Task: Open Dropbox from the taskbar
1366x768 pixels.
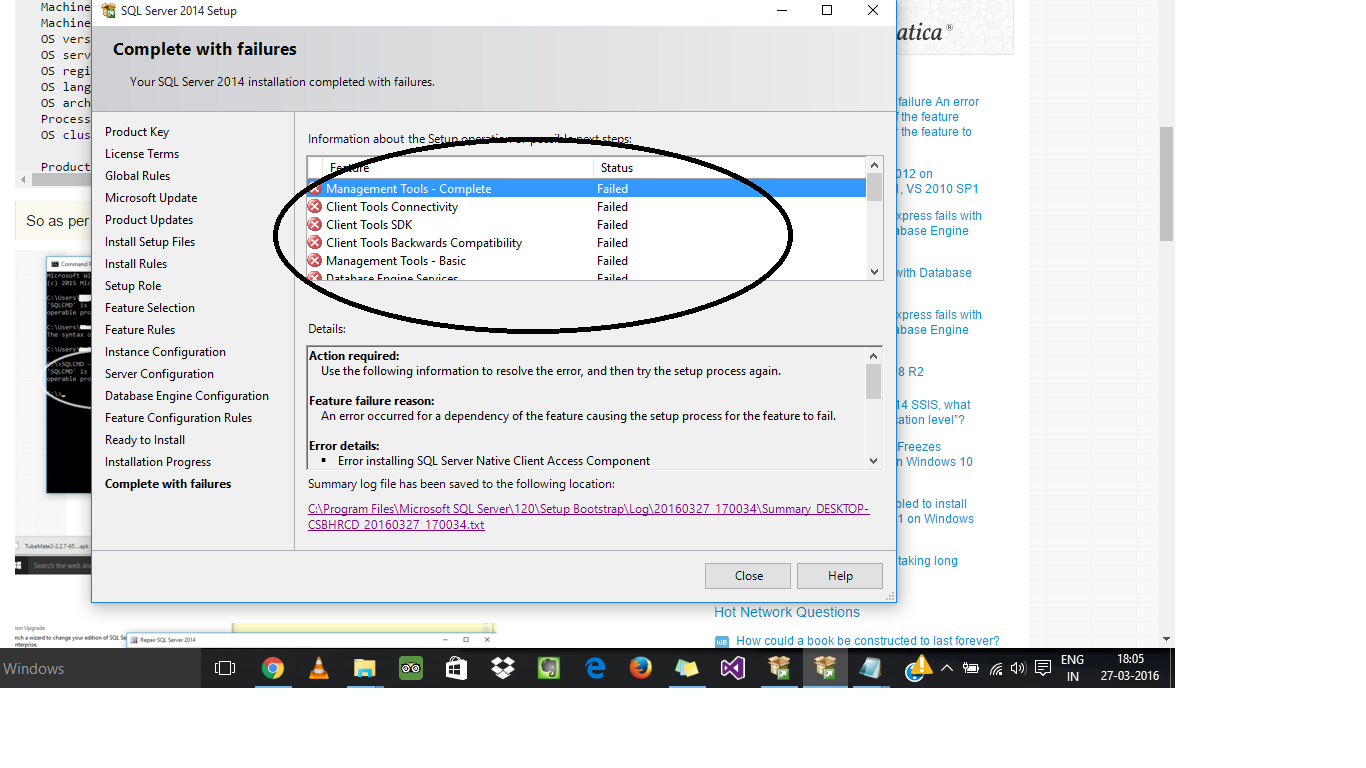Action: click(x=502, y=668)
